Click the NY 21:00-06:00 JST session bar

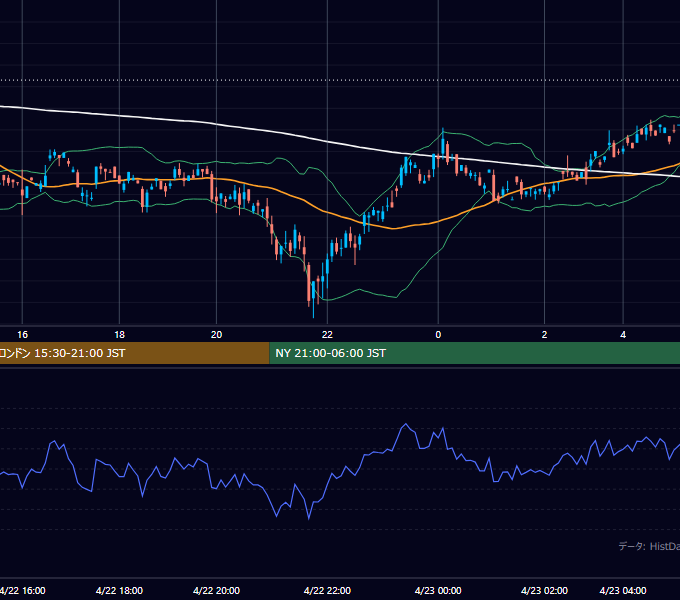[x=474, y=353]
